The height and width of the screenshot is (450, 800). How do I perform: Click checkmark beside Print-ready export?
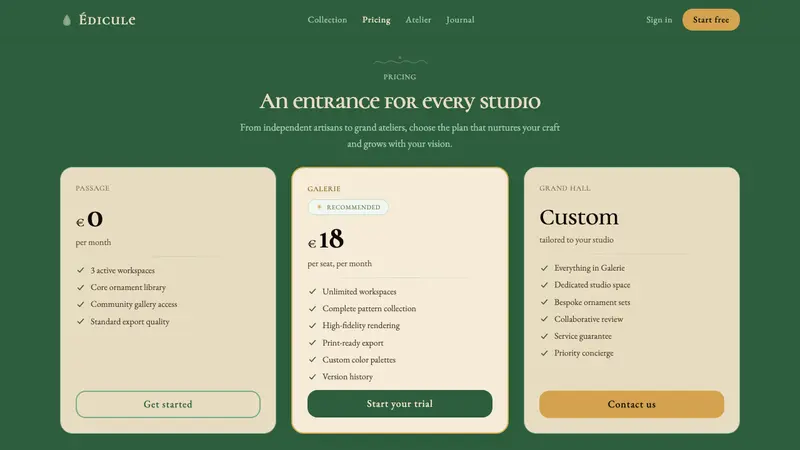pos(312,343)
